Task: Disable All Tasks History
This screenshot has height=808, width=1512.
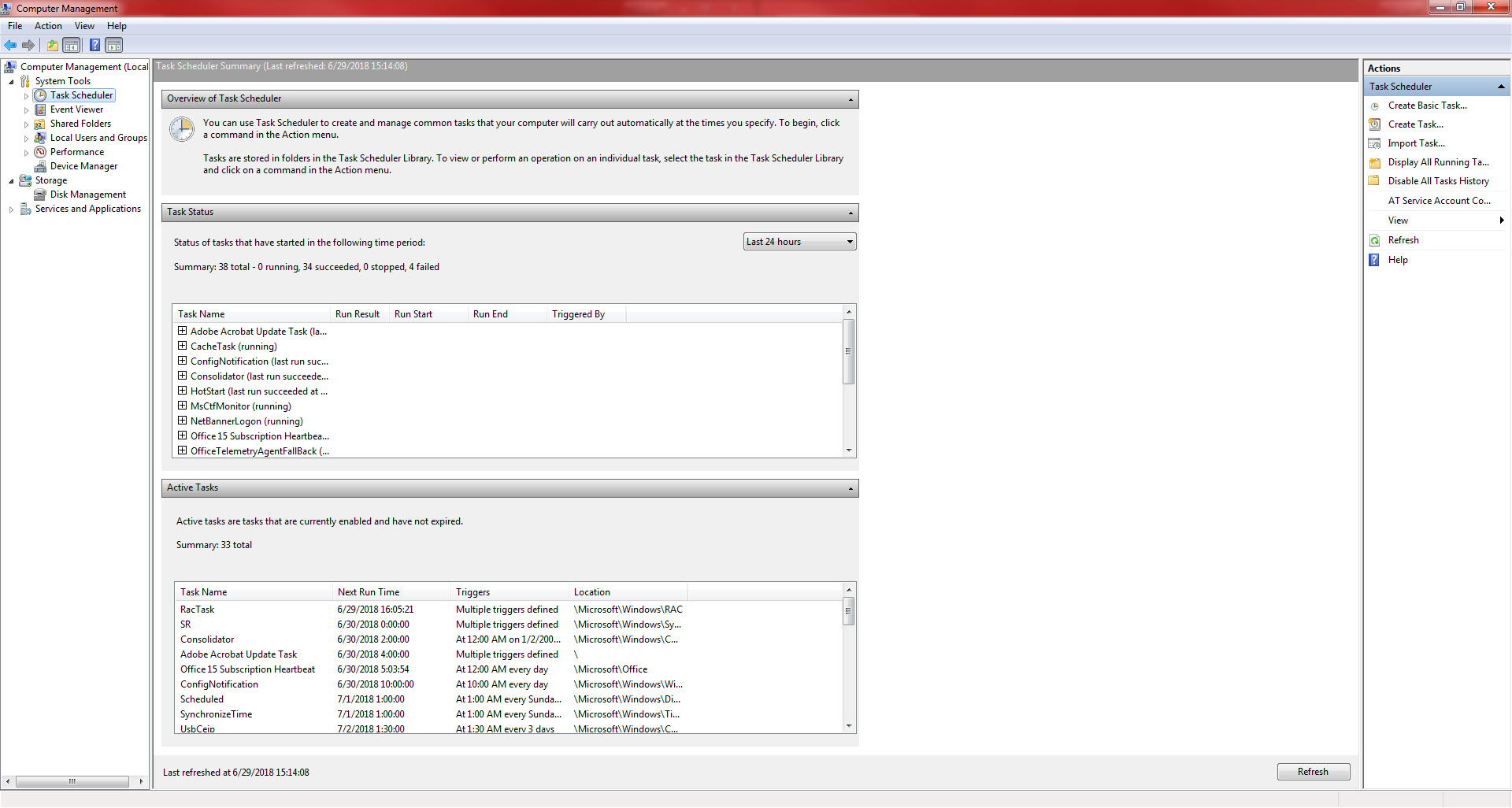Action: pos(1438,181)
